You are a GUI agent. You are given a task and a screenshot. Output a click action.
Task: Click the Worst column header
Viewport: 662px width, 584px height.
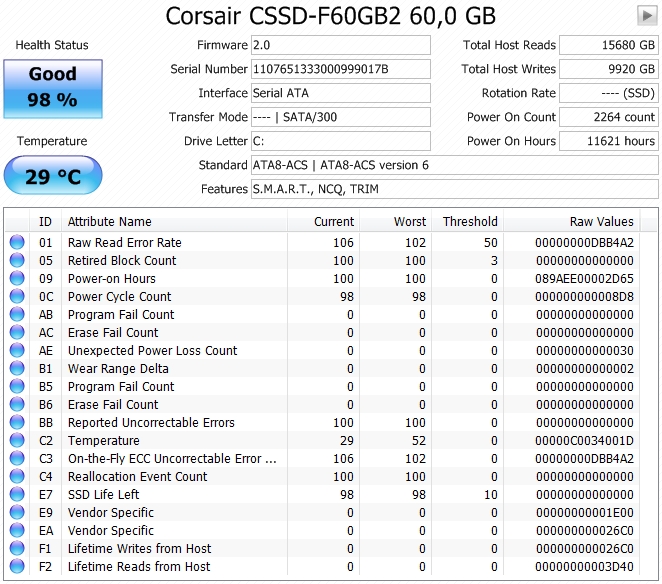[x=396, y=221]
